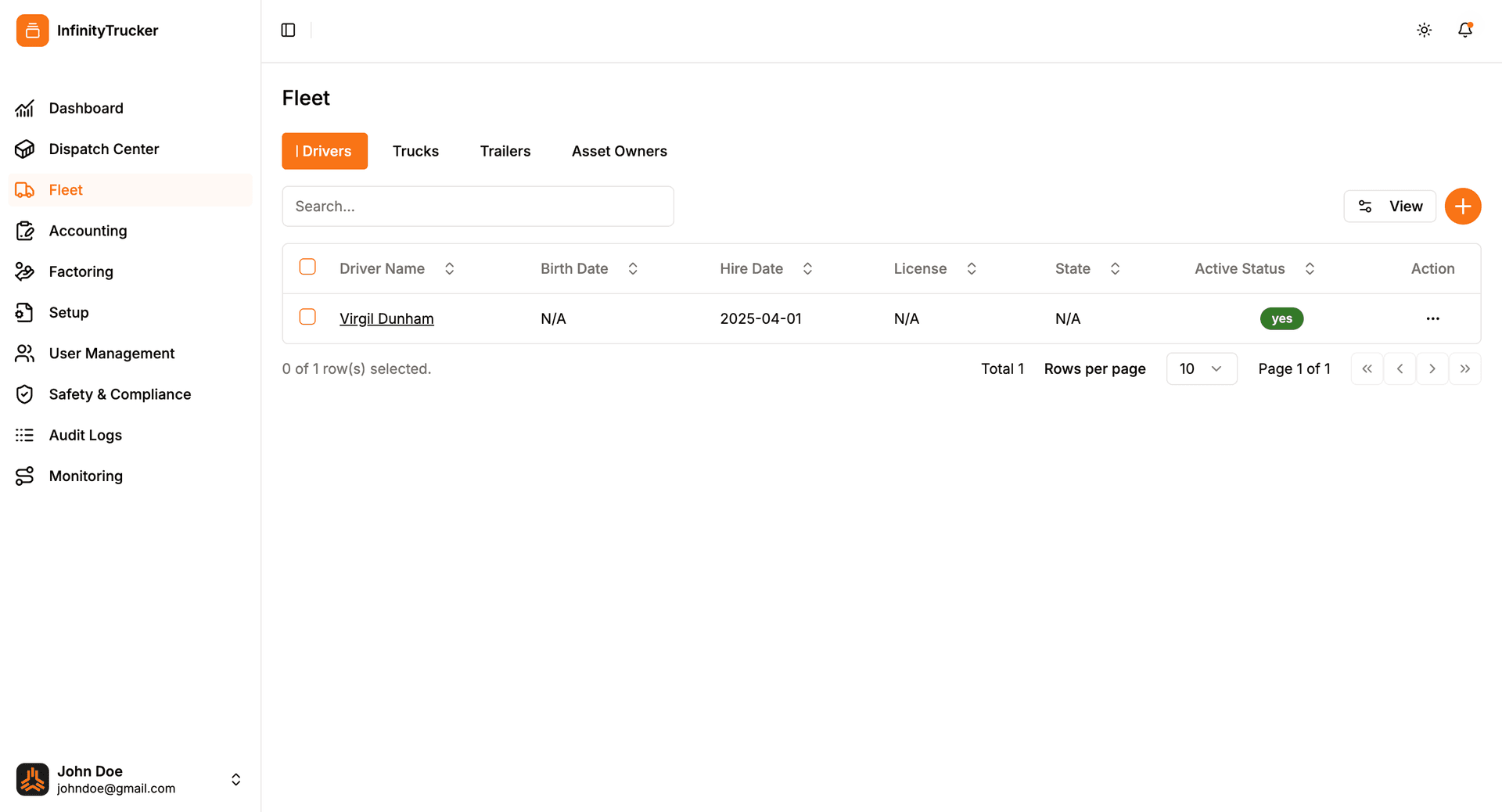Switch to light/dark theme with sun icon
The height and width of the screenshot is (812, 1502).
1424,30
